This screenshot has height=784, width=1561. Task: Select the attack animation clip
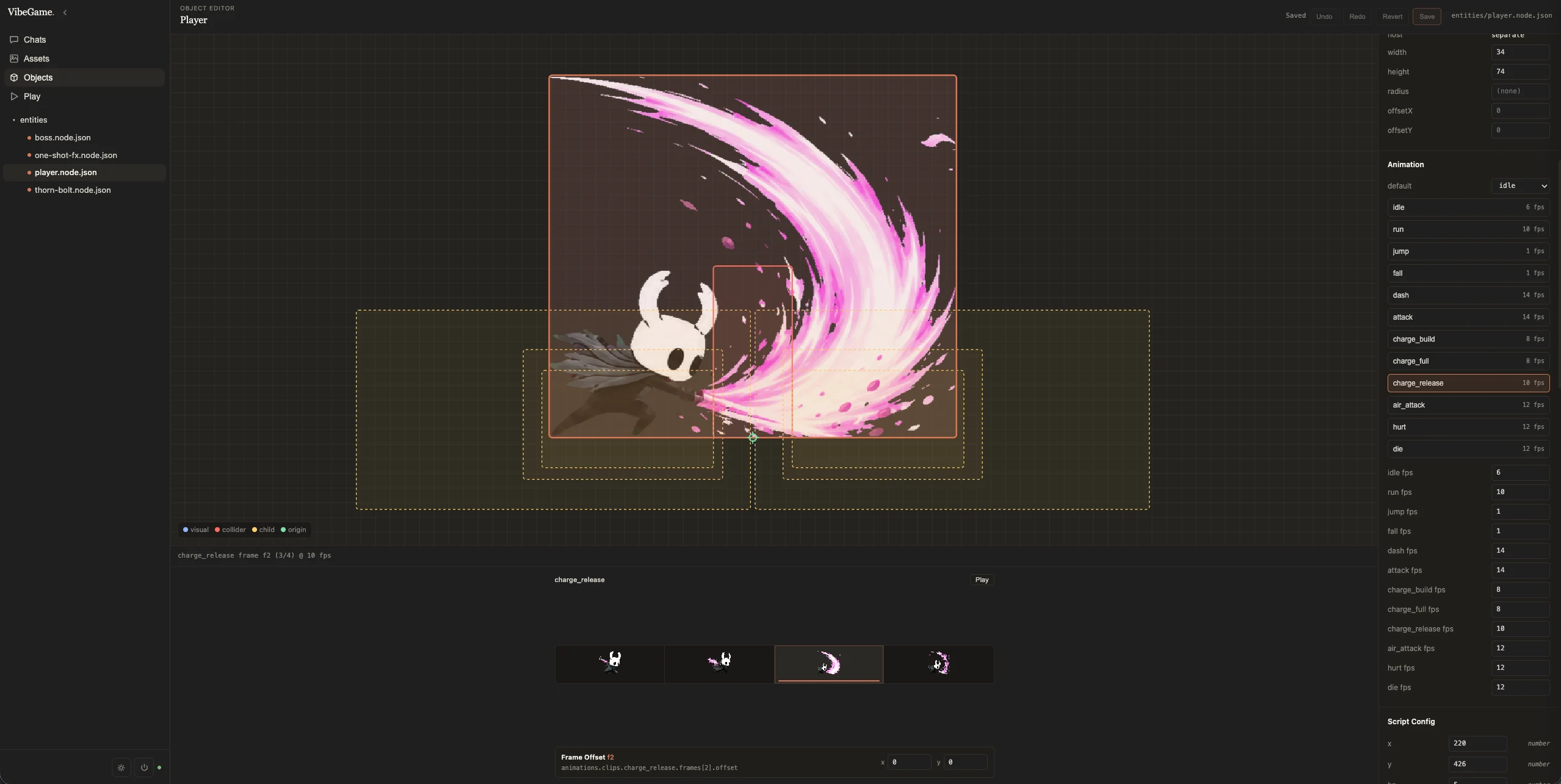1468,317
